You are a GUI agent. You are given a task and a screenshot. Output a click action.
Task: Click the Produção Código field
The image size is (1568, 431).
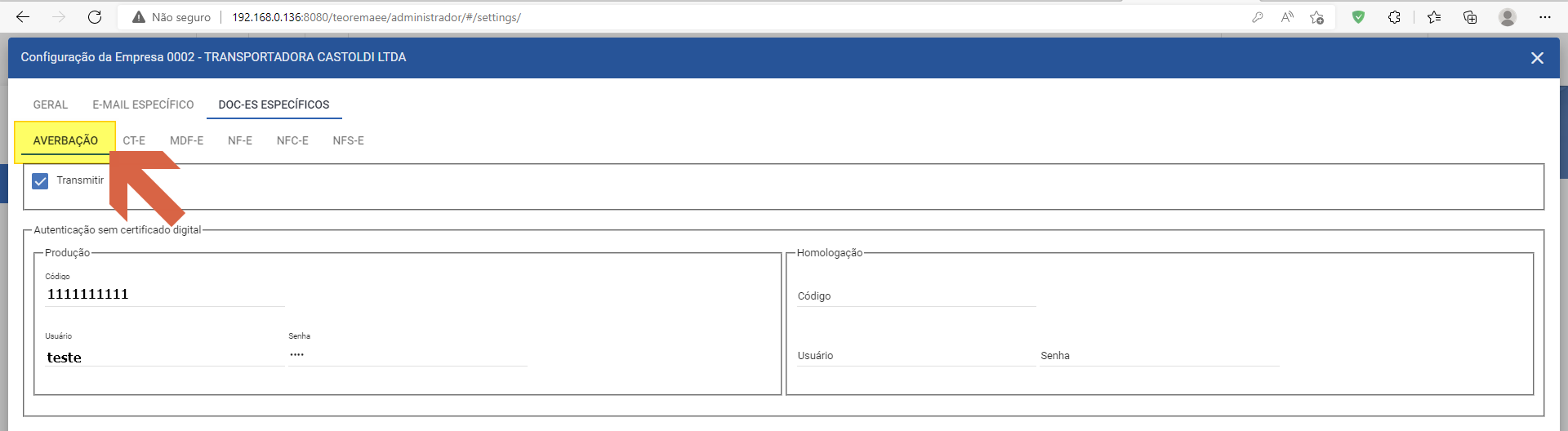tap(165, 294)
